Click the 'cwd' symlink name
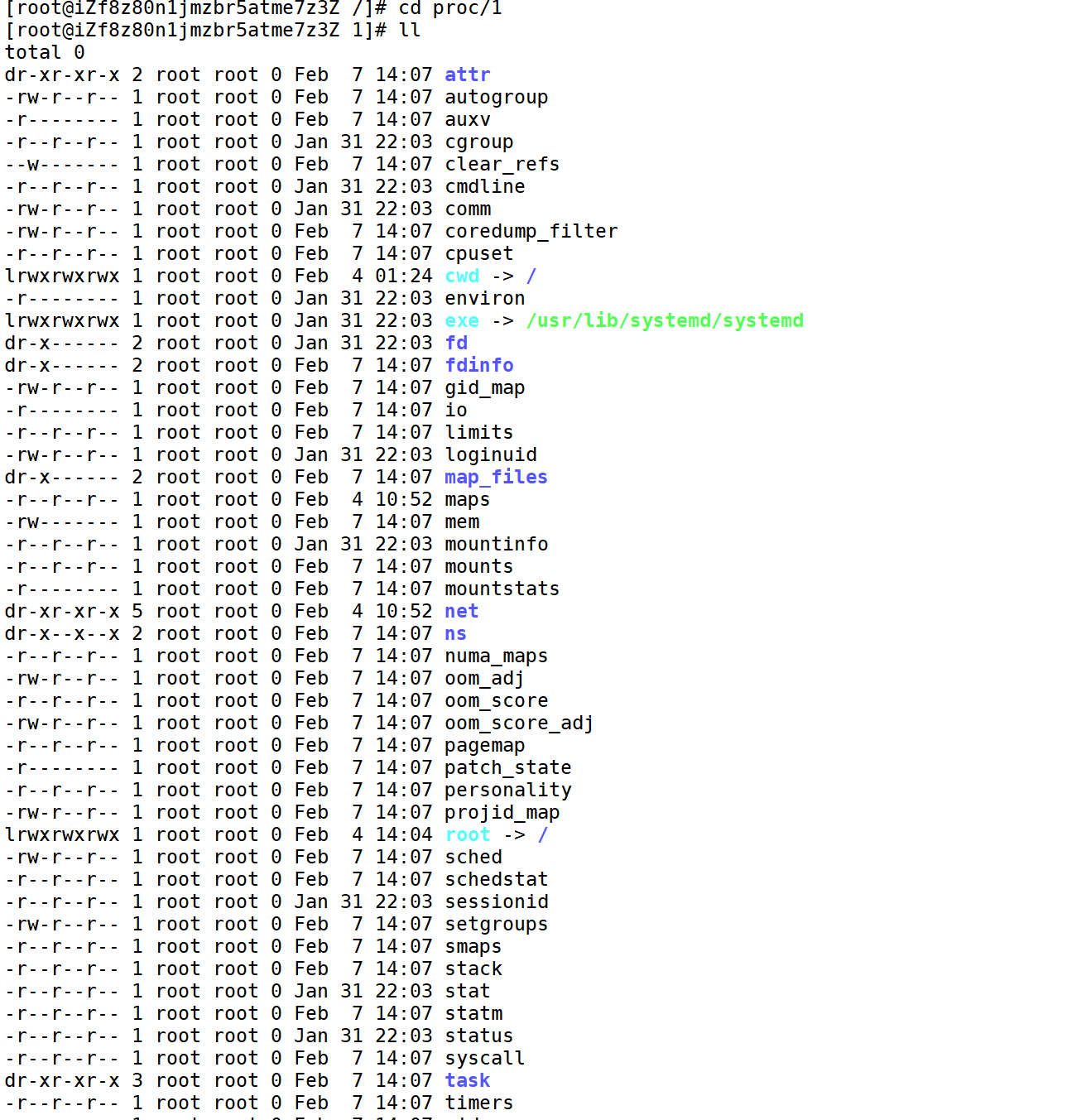Screen dimensions: 1091x1120 pos(462,276)
